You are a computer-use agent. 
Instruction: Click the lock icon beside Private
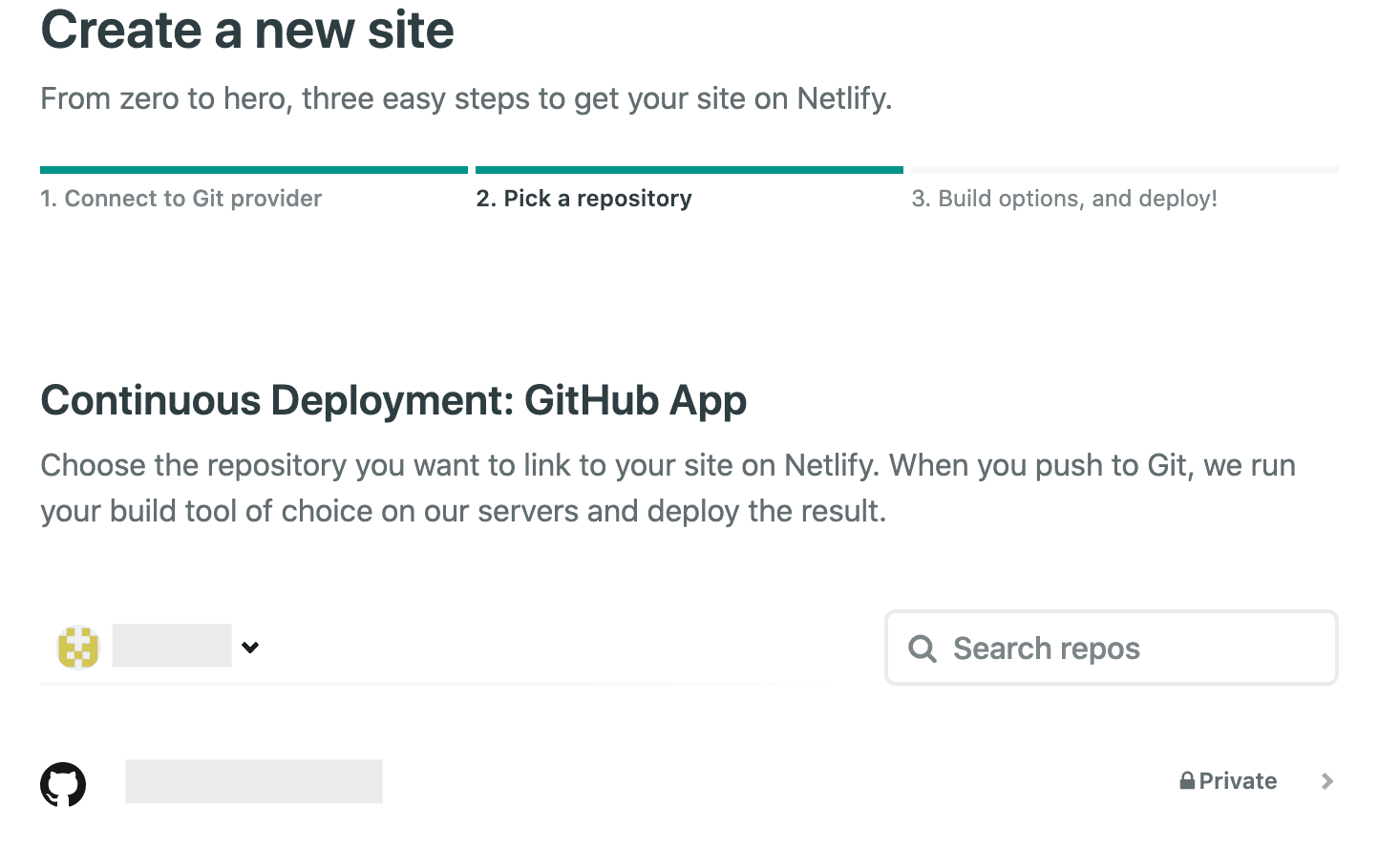(x=1187, y=780)
